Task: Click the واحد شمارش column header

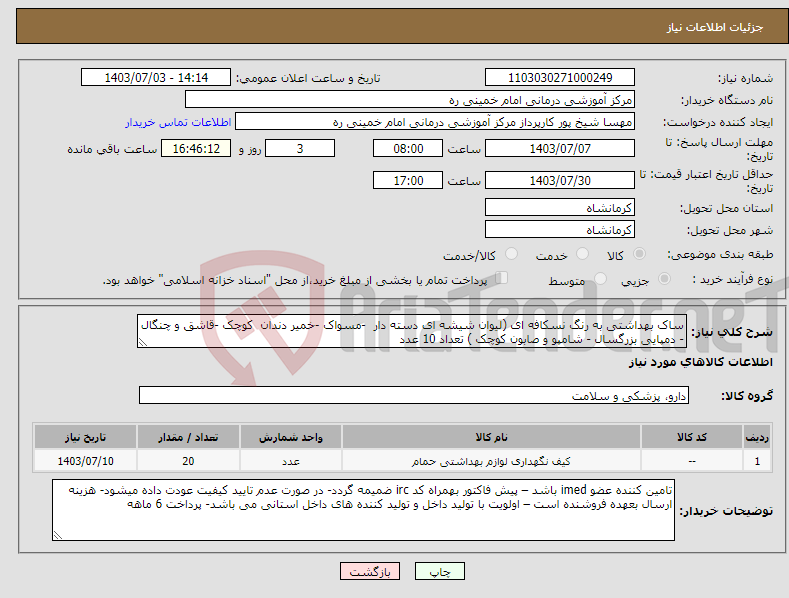Action: (291, 437)
